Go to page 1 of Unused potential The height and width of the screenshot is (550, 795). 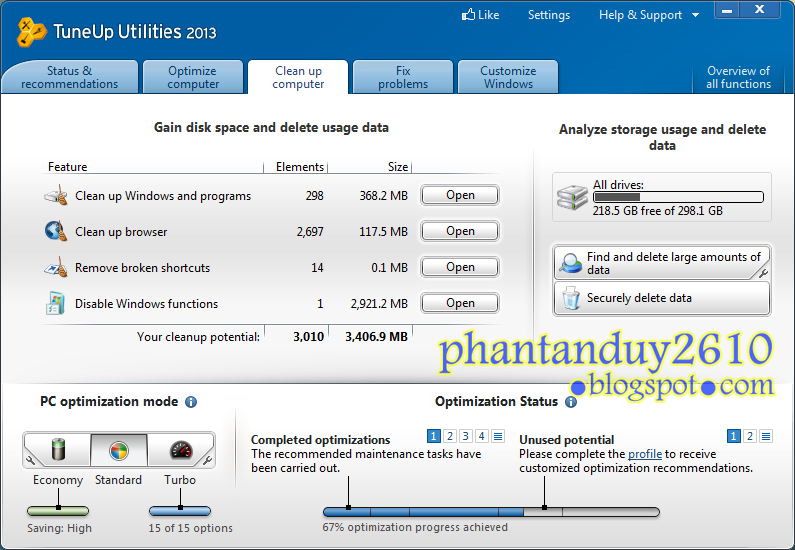pyautogui.click(x=734, y=436)
